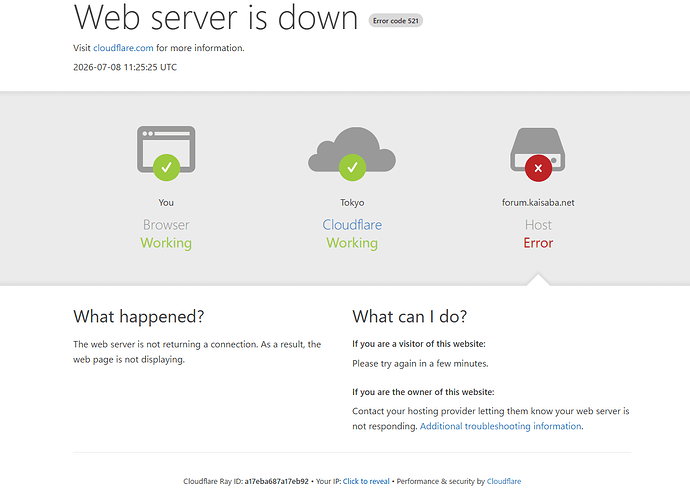The image size is (690, 488).
Task: Click the Cloudflare cloud icon
Action: pos(352,150)
